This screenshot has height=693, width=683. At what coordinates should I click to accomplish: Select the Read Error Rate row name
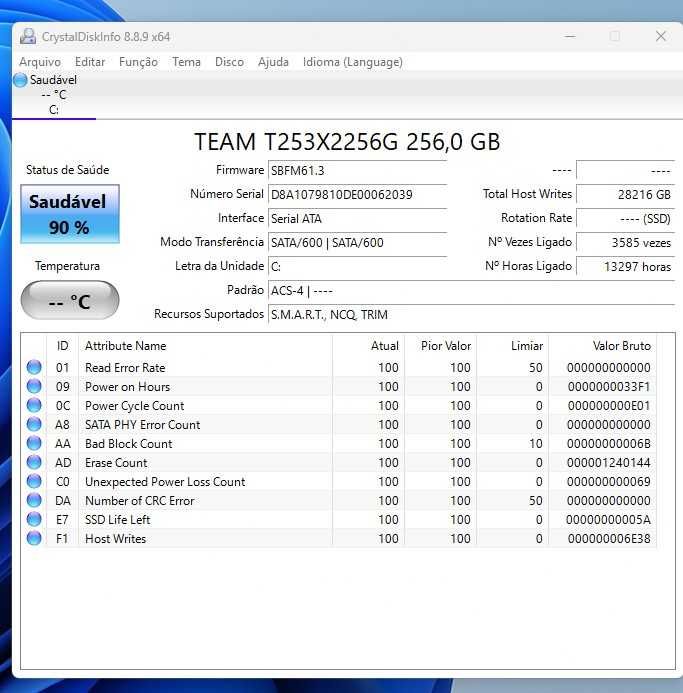pos(125,367)
